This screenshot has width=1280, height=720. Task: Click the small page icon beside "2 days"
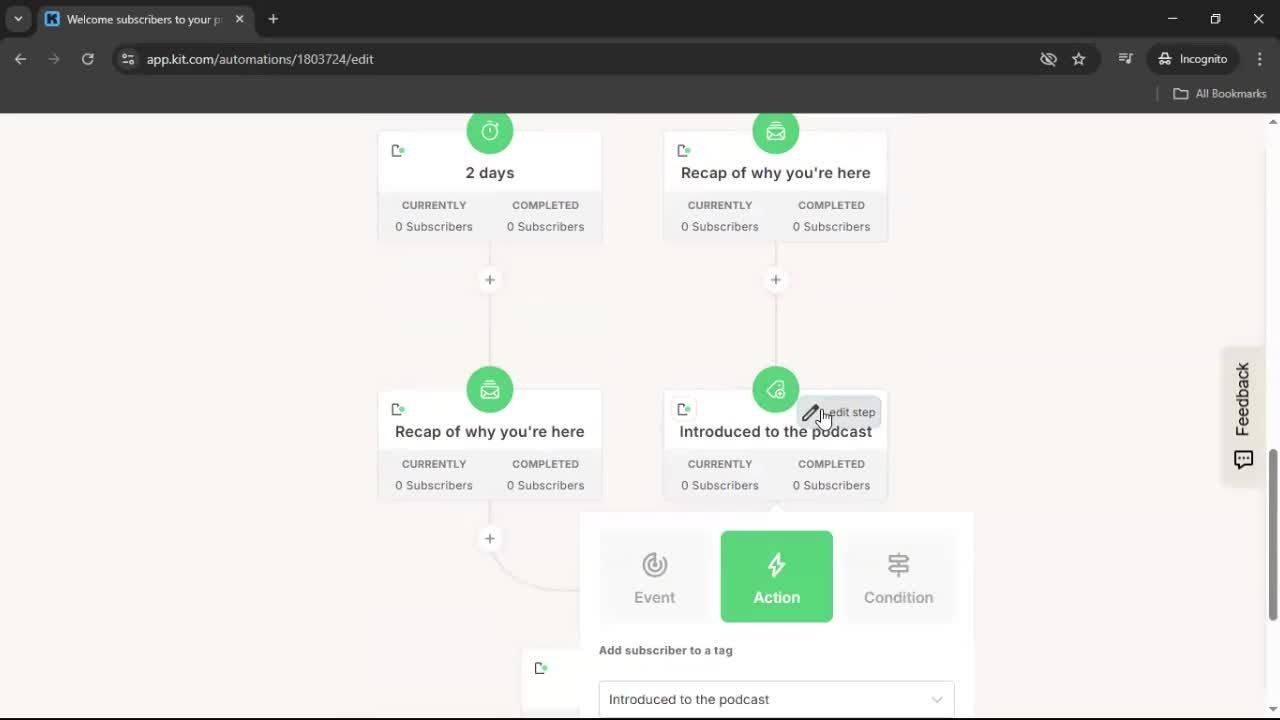tap(398, 149)
